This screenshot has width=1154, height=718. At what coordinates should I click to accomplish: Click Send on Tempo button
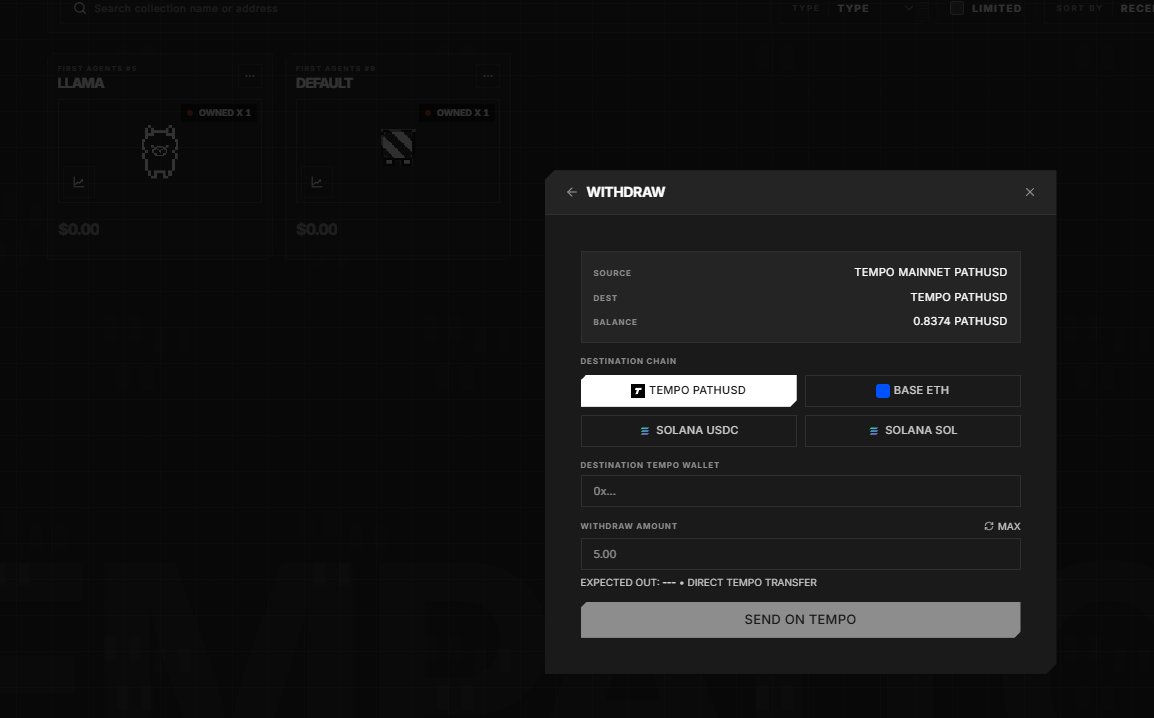point(800,619)
